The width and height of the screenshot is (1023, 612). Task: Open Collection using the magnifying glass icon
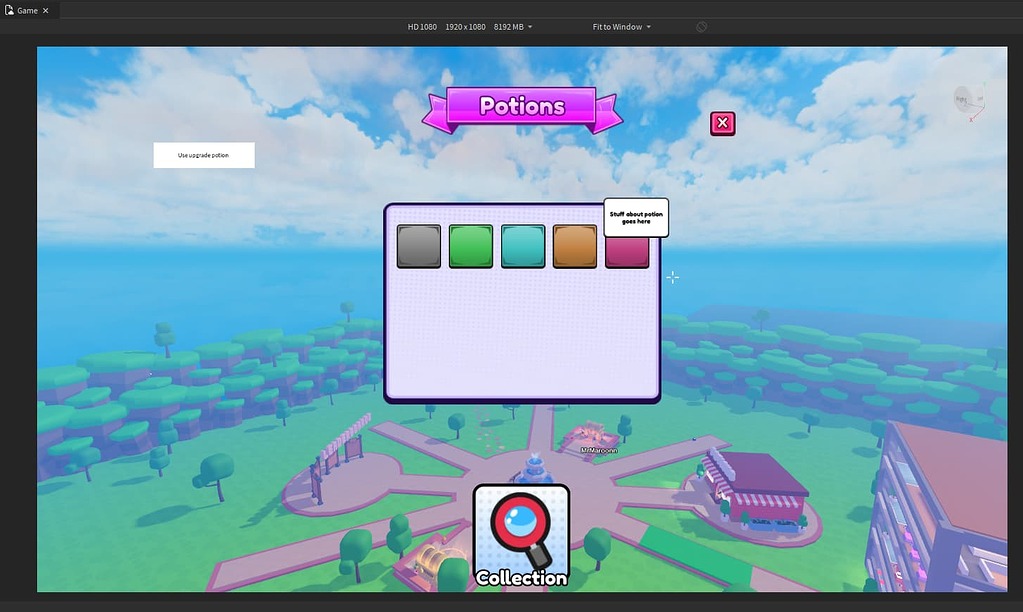[520, 520]
